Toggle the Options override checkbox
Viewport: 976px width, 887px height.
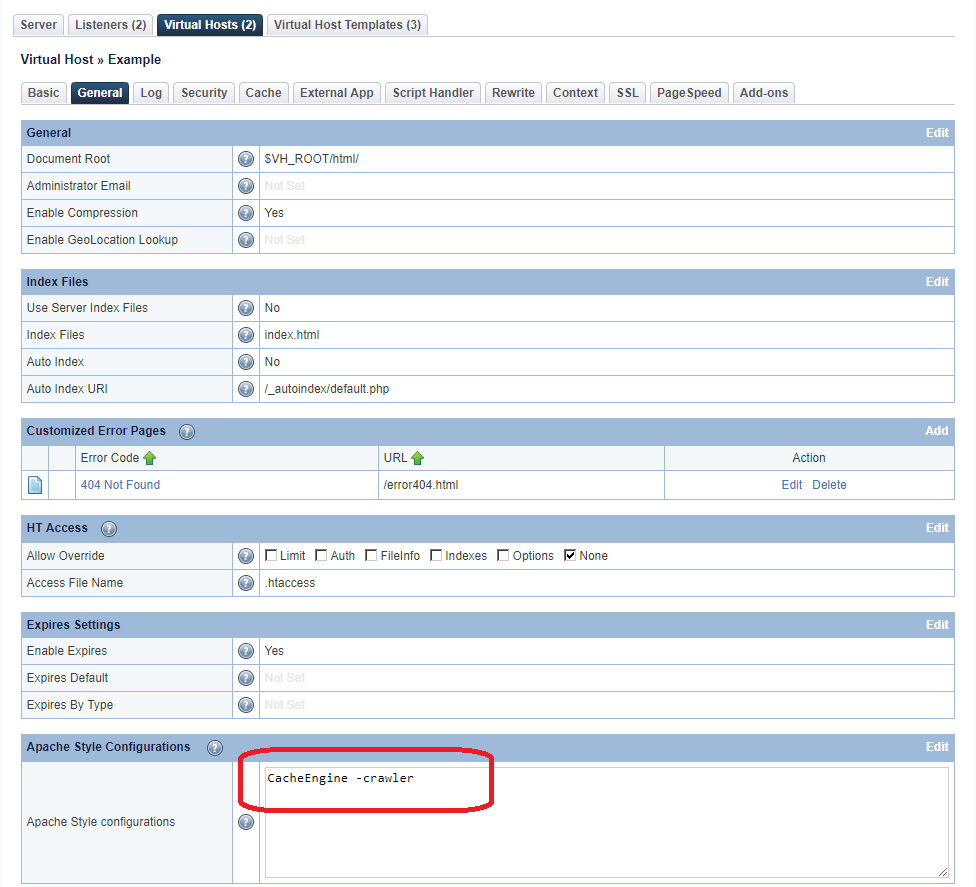click(503, 555)
